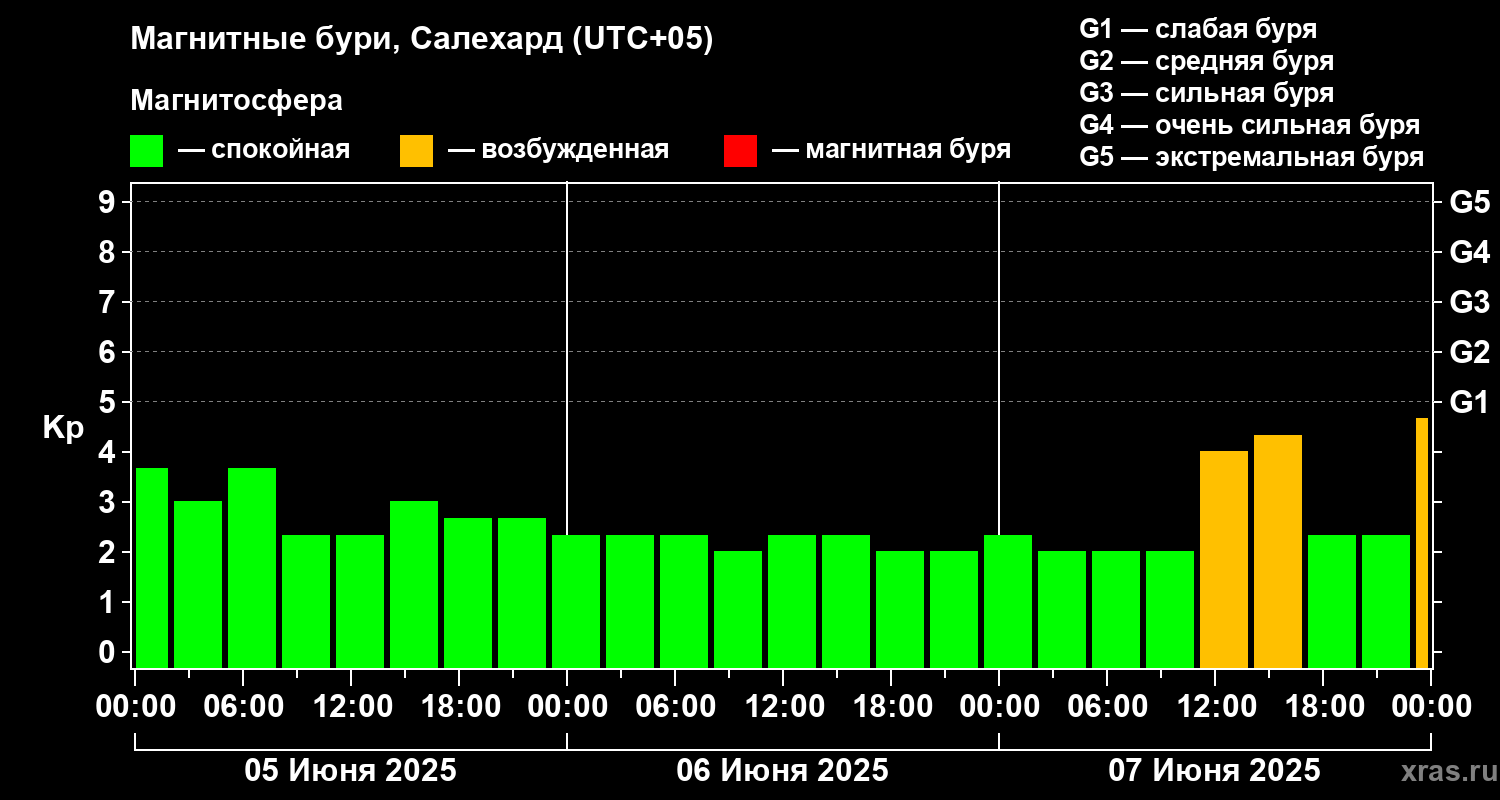Click the 'G3 — сильная буря' legend line
This screenshot has height=800, width=1500.
coord(1206,93)
